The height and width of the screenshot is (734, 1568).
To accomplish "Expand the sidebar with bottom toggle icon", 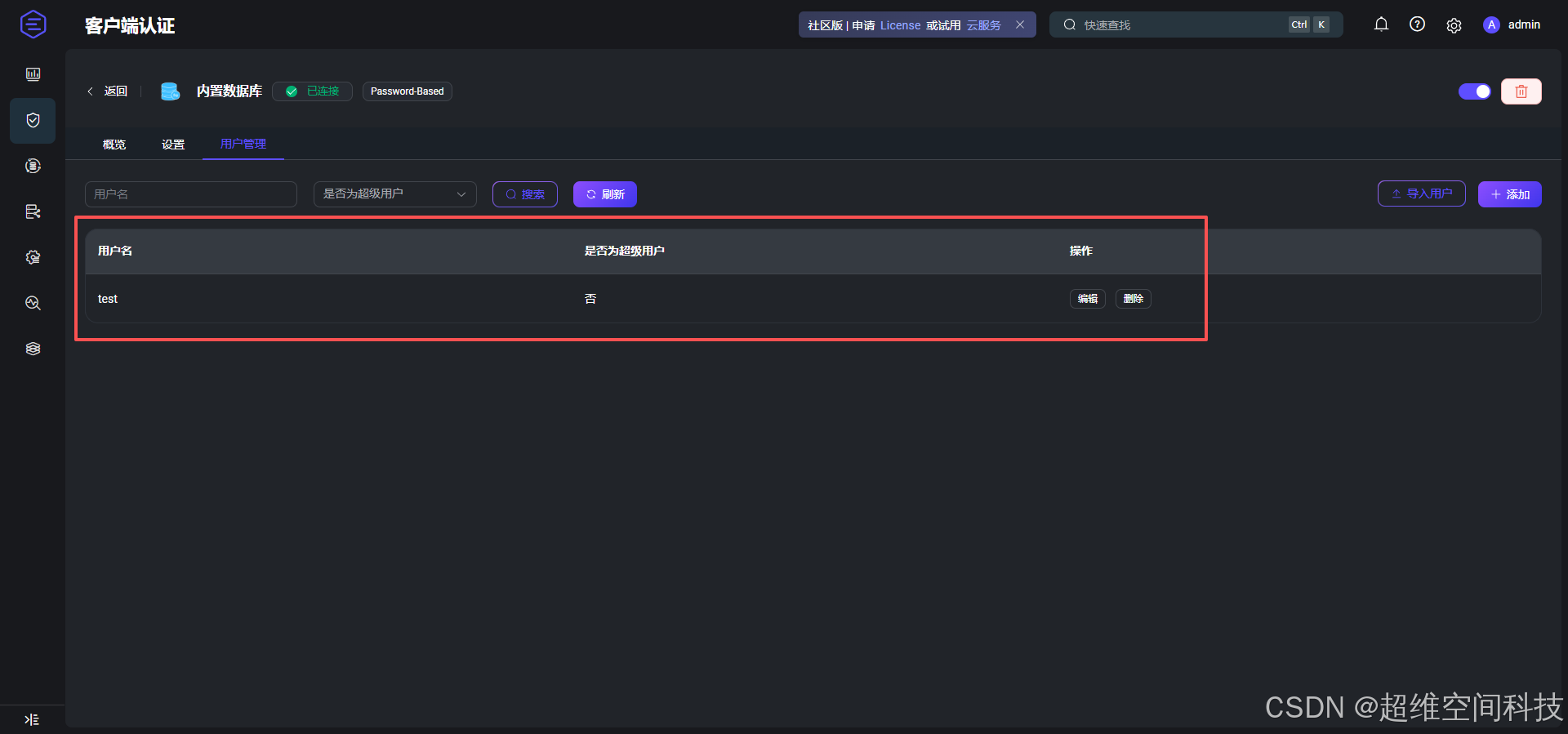I will coord(32,719).
